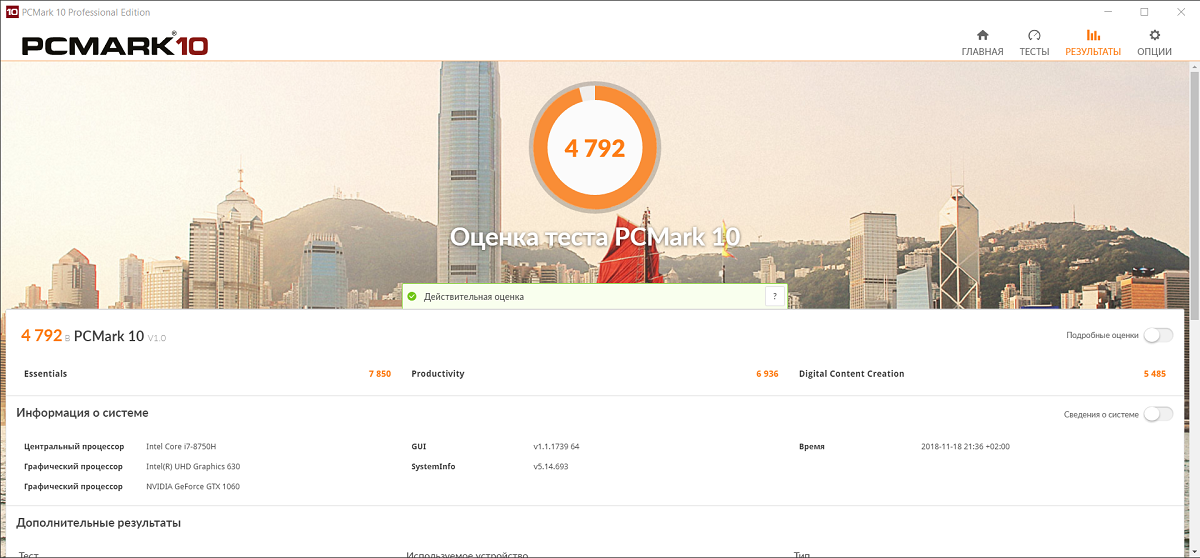Image resolution: width=1200 pixels, height=558 pixels.
Task: Click the green valid-score checkmark icon
Action: pyautogui.click(x=411, y=297)
